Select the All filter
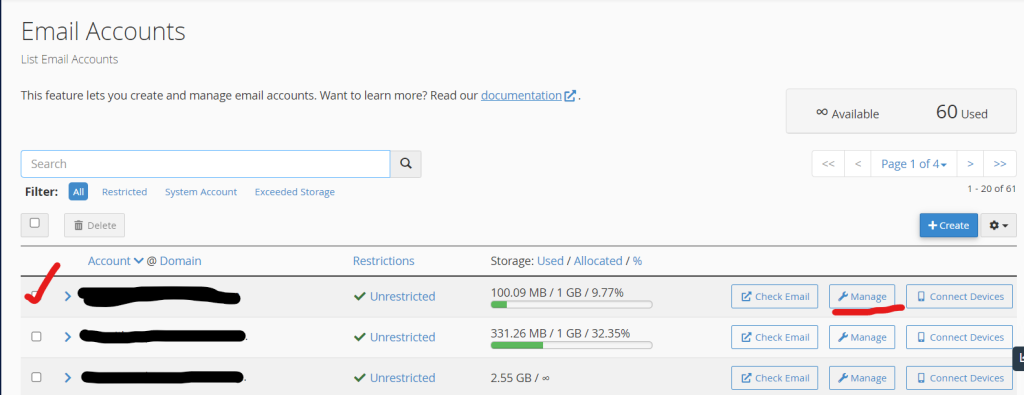The image size is (1024, 395). [78, 192]
